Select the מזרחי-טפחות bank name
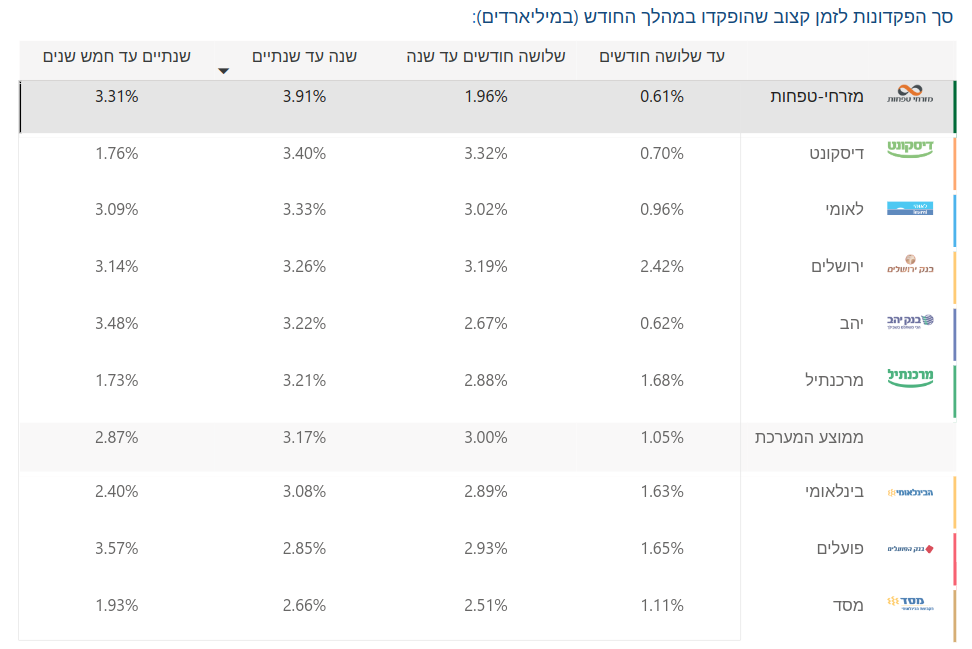This screenshot has width=972, height=649. (809, 97)
